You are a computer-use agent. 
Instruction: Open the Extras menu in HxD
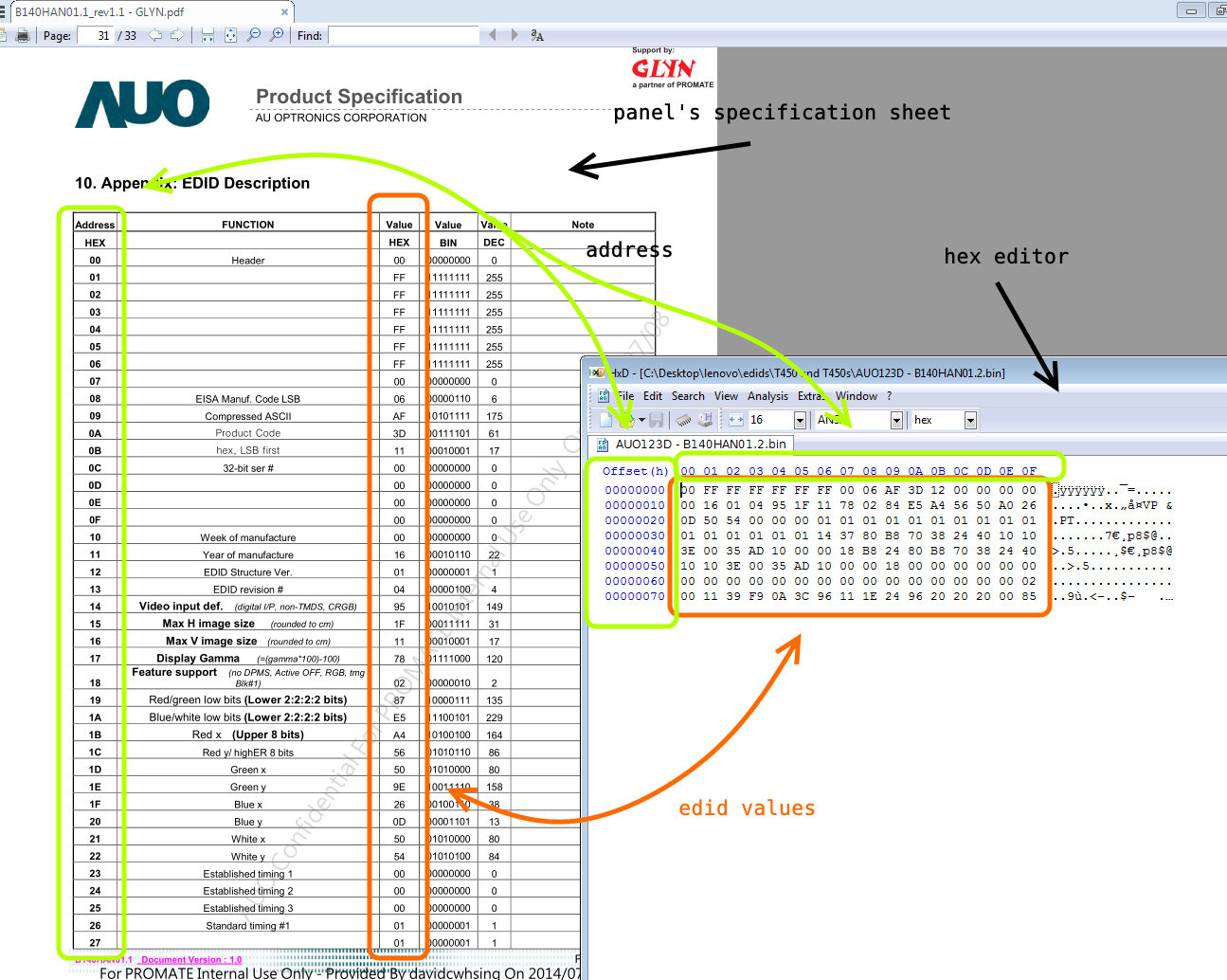(x=812, y=396)
